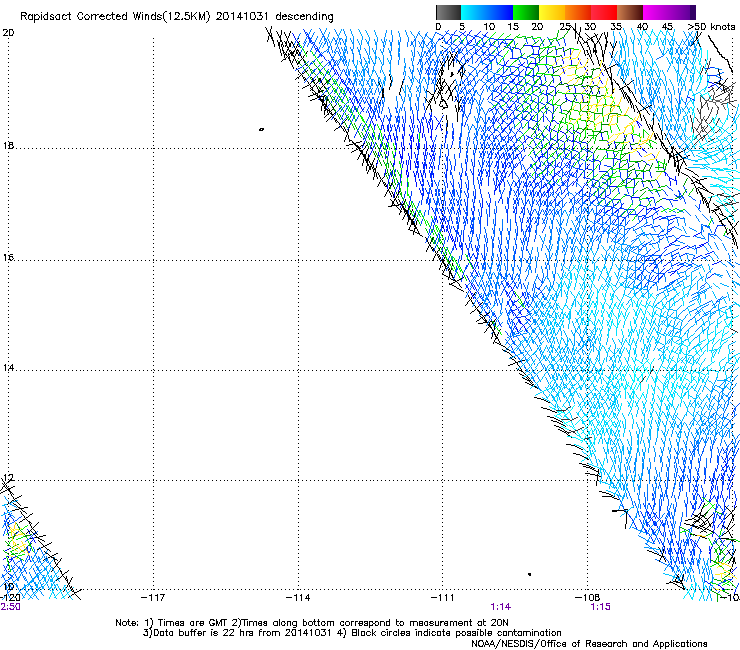Click the latitude label '20' at top left
Image resolution: width=740 pixels, height=650 pixels.
coord(8,33)
